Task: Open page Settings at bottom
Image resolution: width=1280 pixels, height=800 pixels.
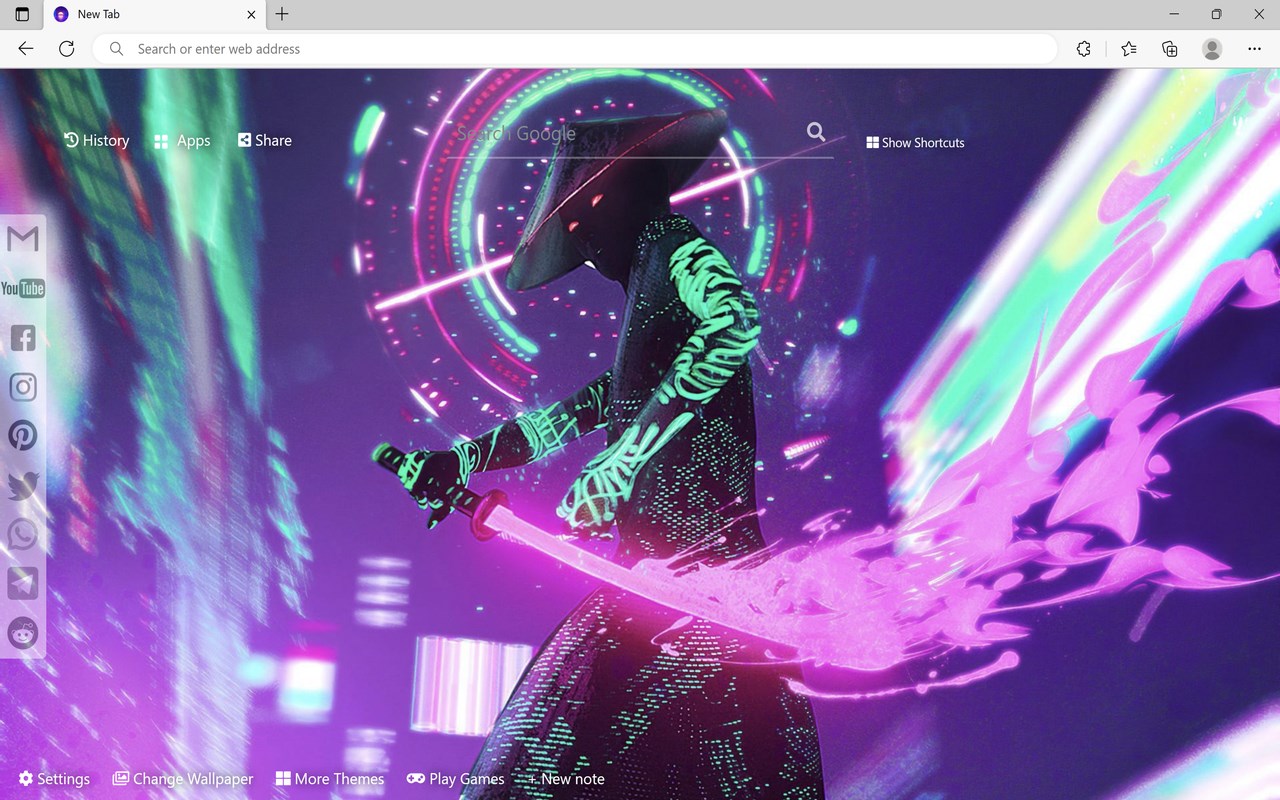Action: [54, 779]
